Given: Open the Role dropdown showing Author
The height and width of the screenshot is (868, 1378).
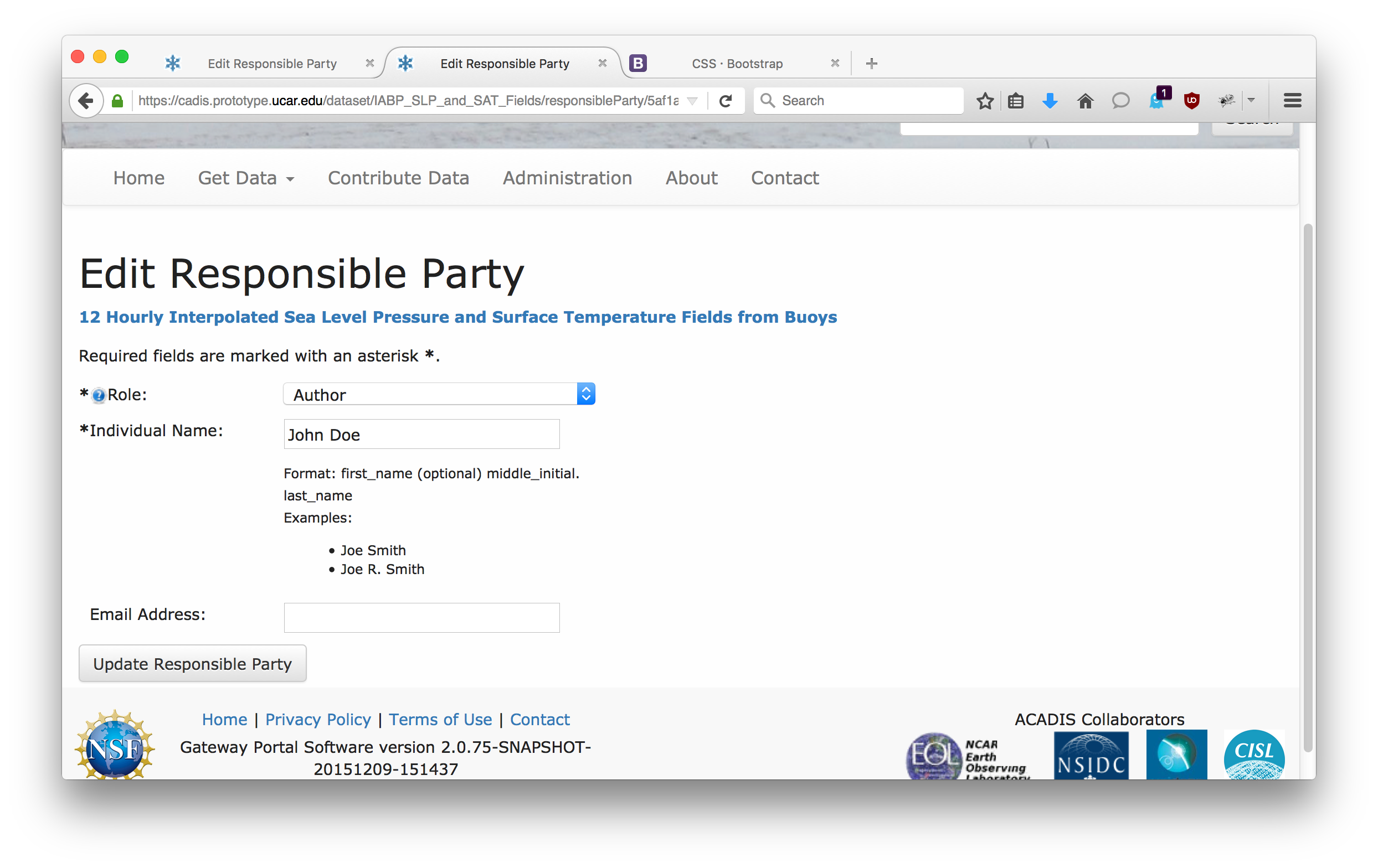Looking at the screenshot, I should pos(439,395).
